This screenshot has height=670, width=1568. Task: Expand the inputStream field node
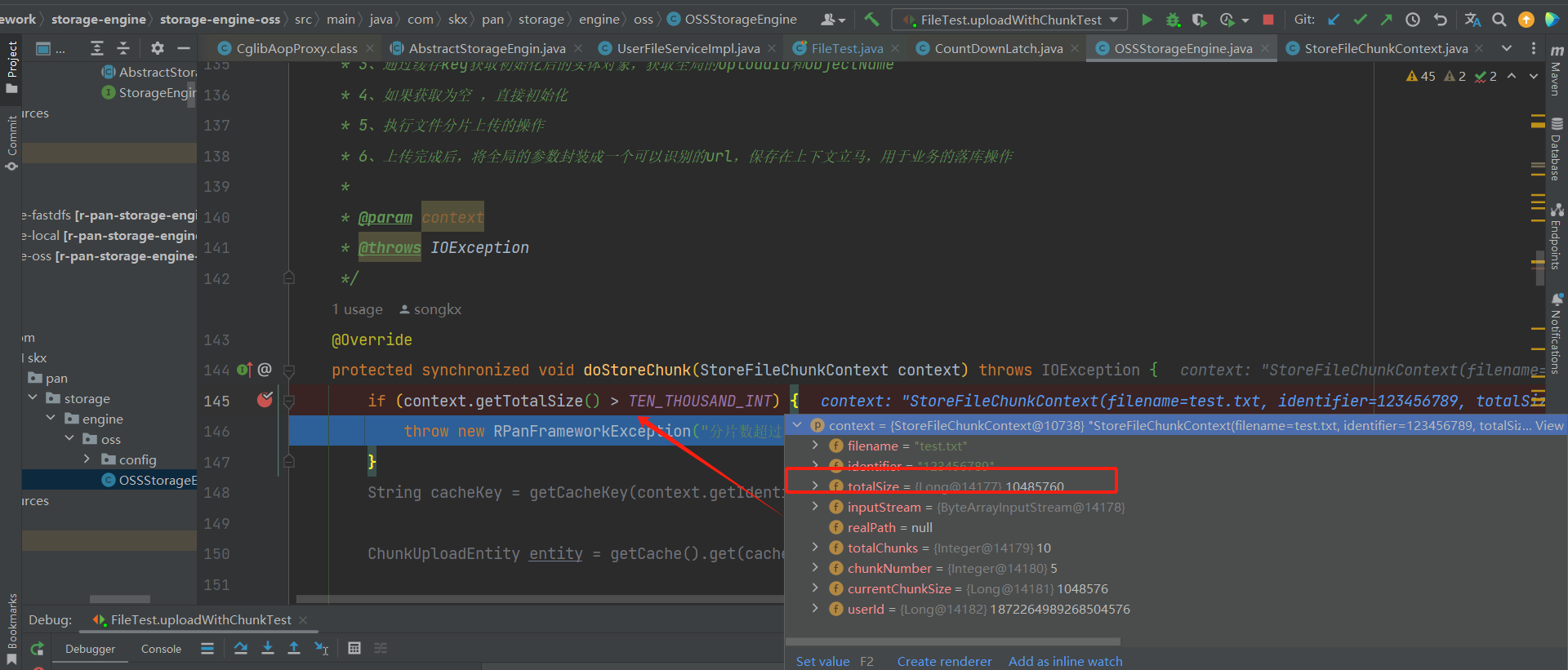pyautogui.click(x=815, y=507)
